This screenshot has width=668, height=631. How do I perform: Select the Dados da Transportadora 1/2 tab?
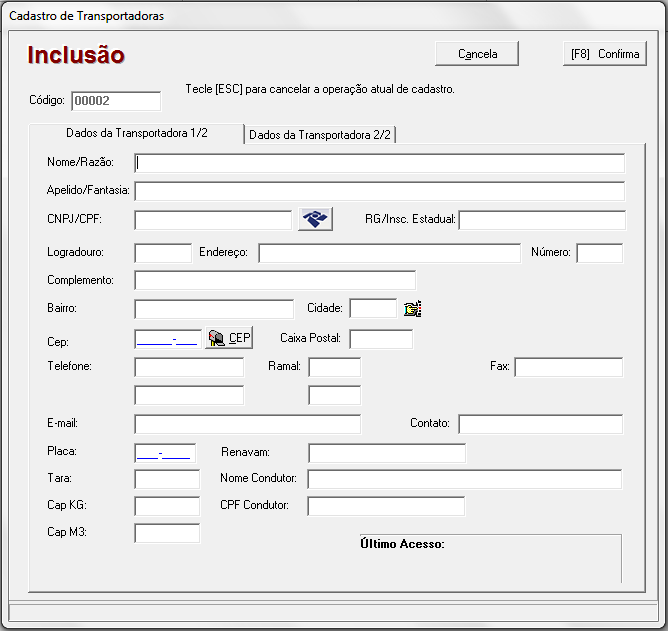tap(137, 133)
